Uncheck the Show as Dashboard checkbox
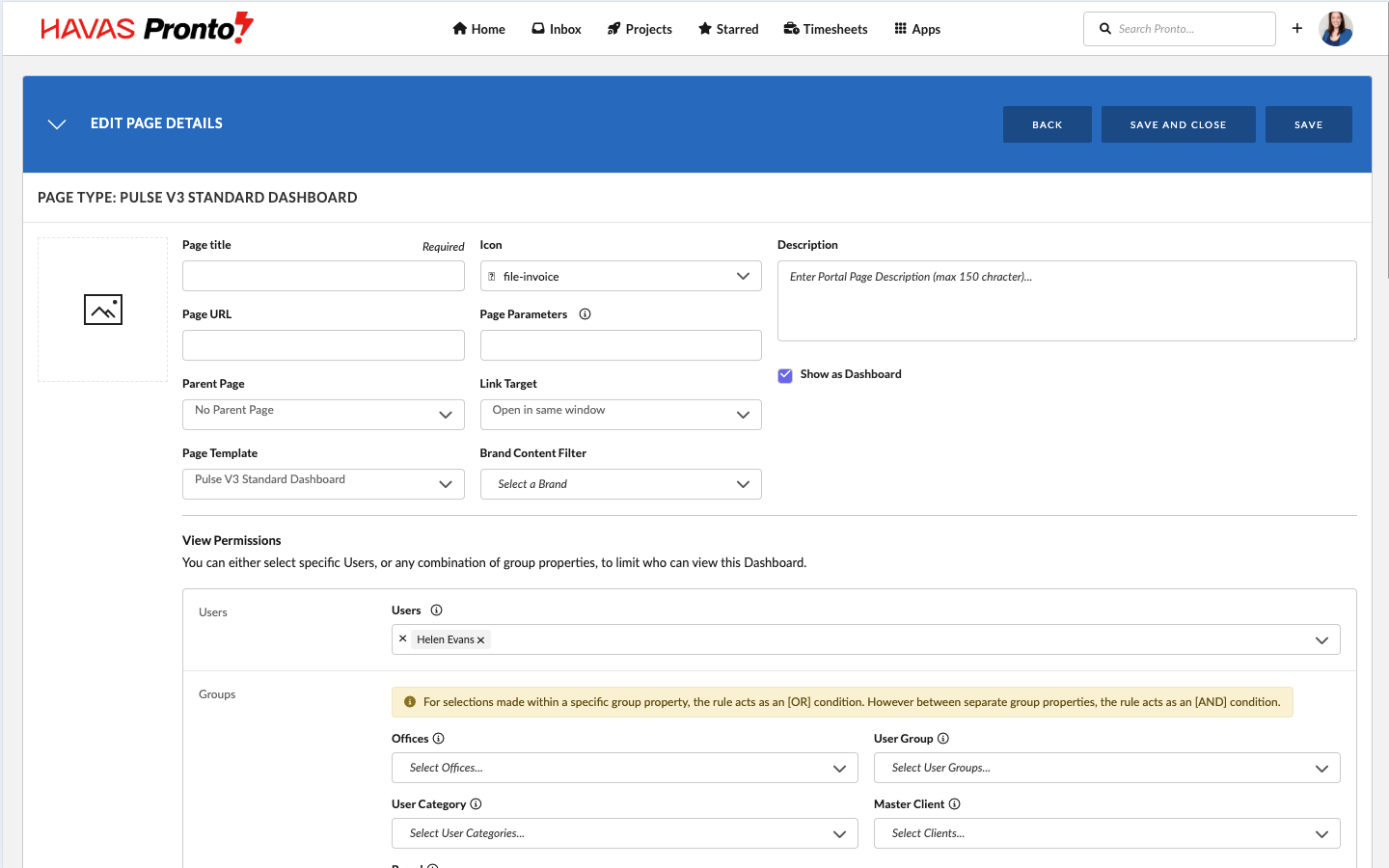This screenshot has height=868, width=1389. point(785,375)
